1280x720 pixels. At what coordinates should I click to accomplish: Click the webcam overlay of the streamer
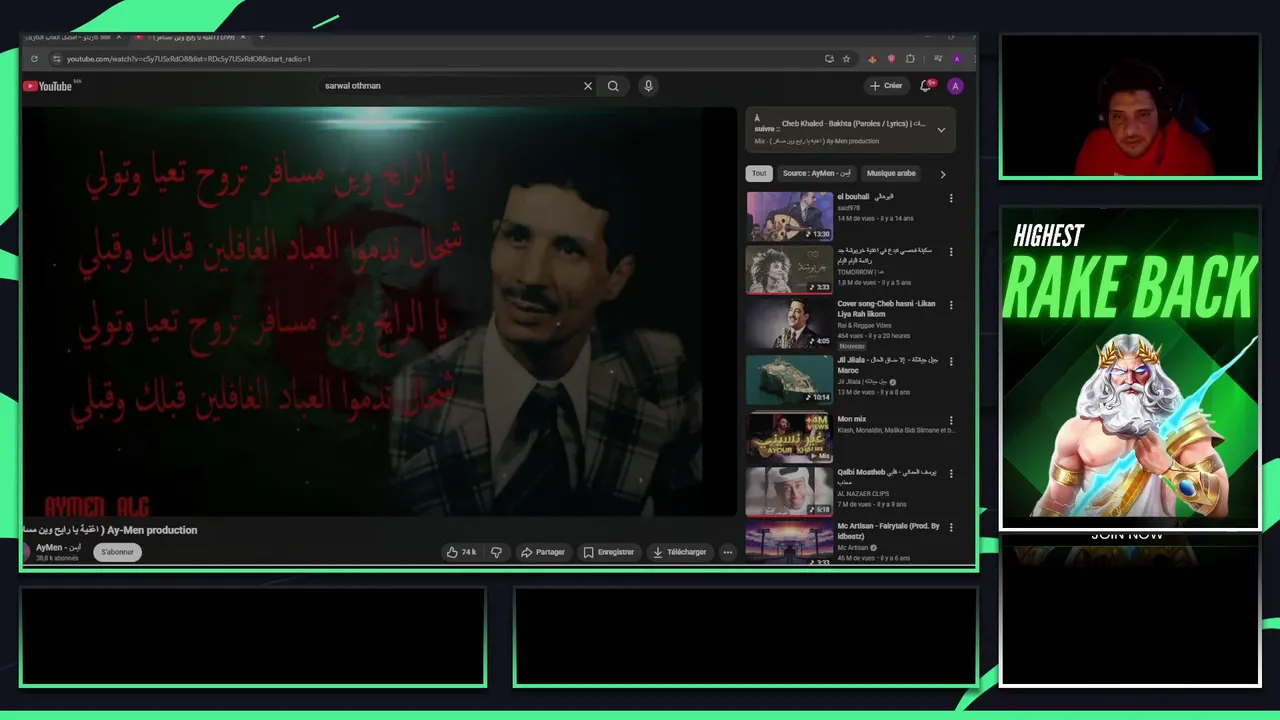click(x=1130, y=106)
